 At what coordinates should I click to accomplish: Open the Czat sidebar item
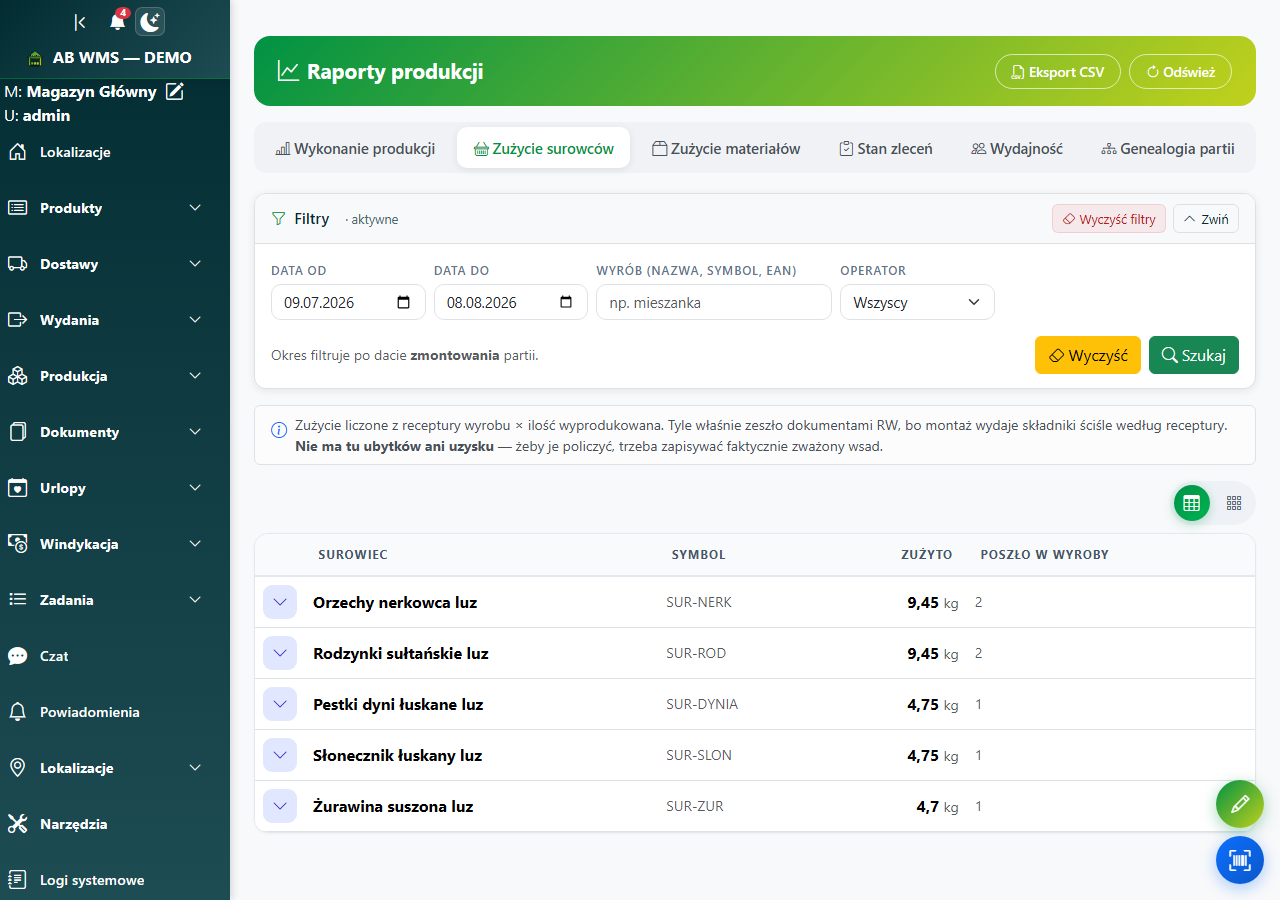pyautogui.click(x=115, y=656)
